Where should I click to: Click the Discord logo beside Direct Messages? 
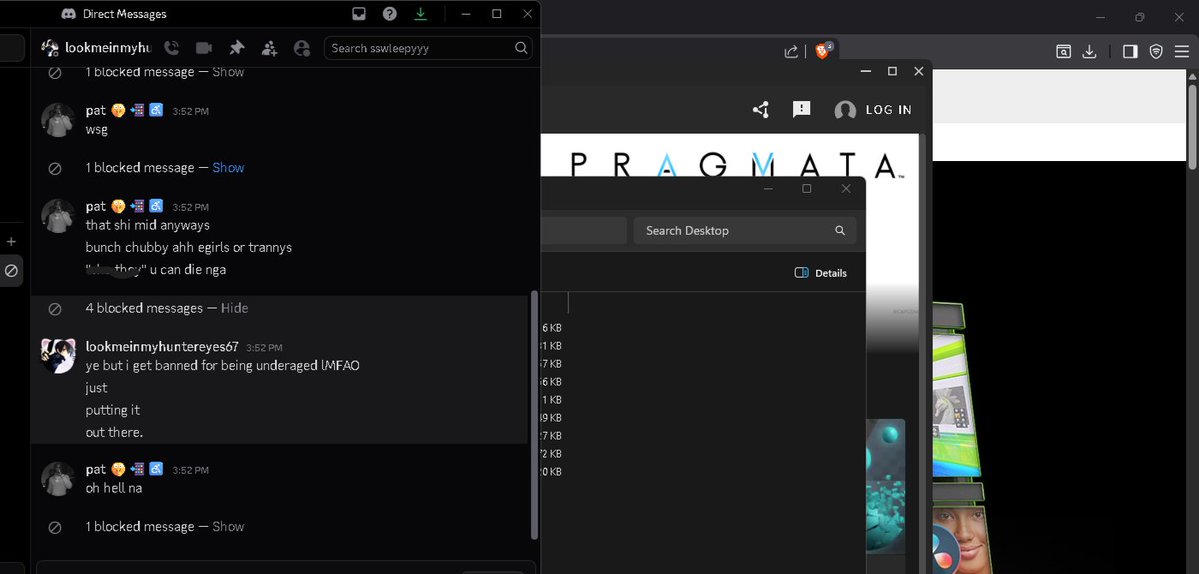[x=69, y=14]
